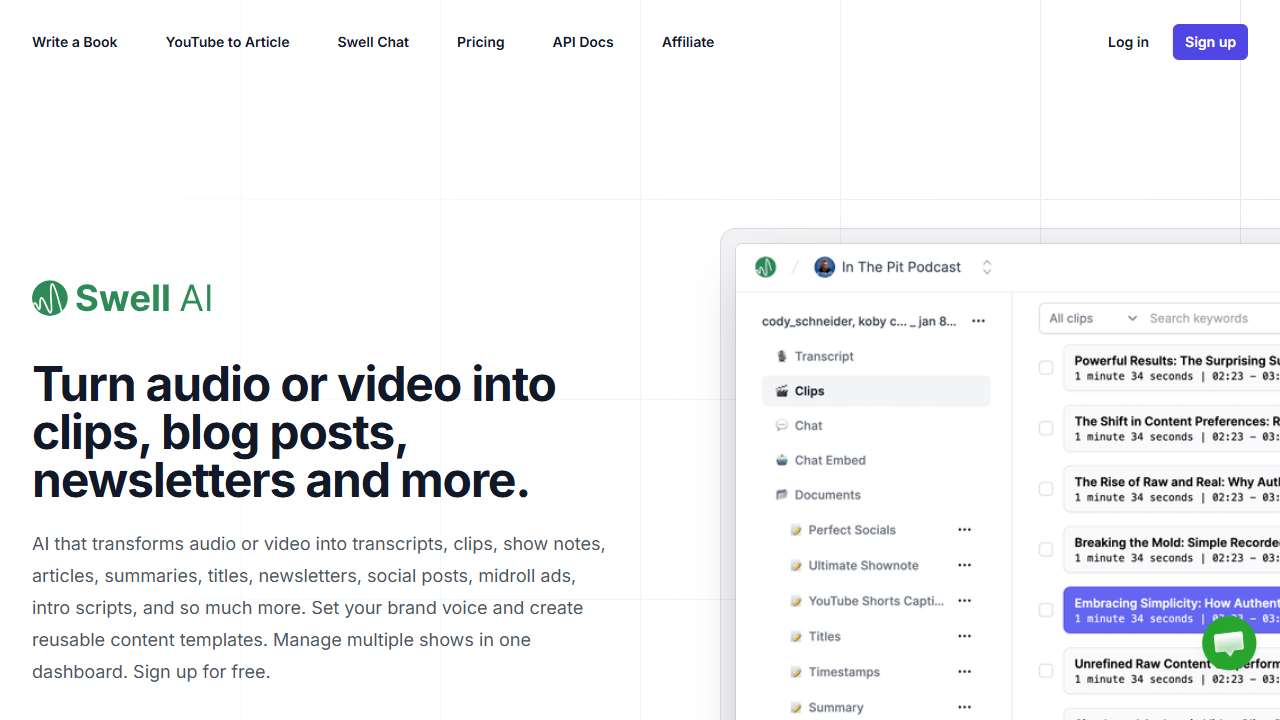
Task: Open three-dot menu next to Titles
Action: 964,636
